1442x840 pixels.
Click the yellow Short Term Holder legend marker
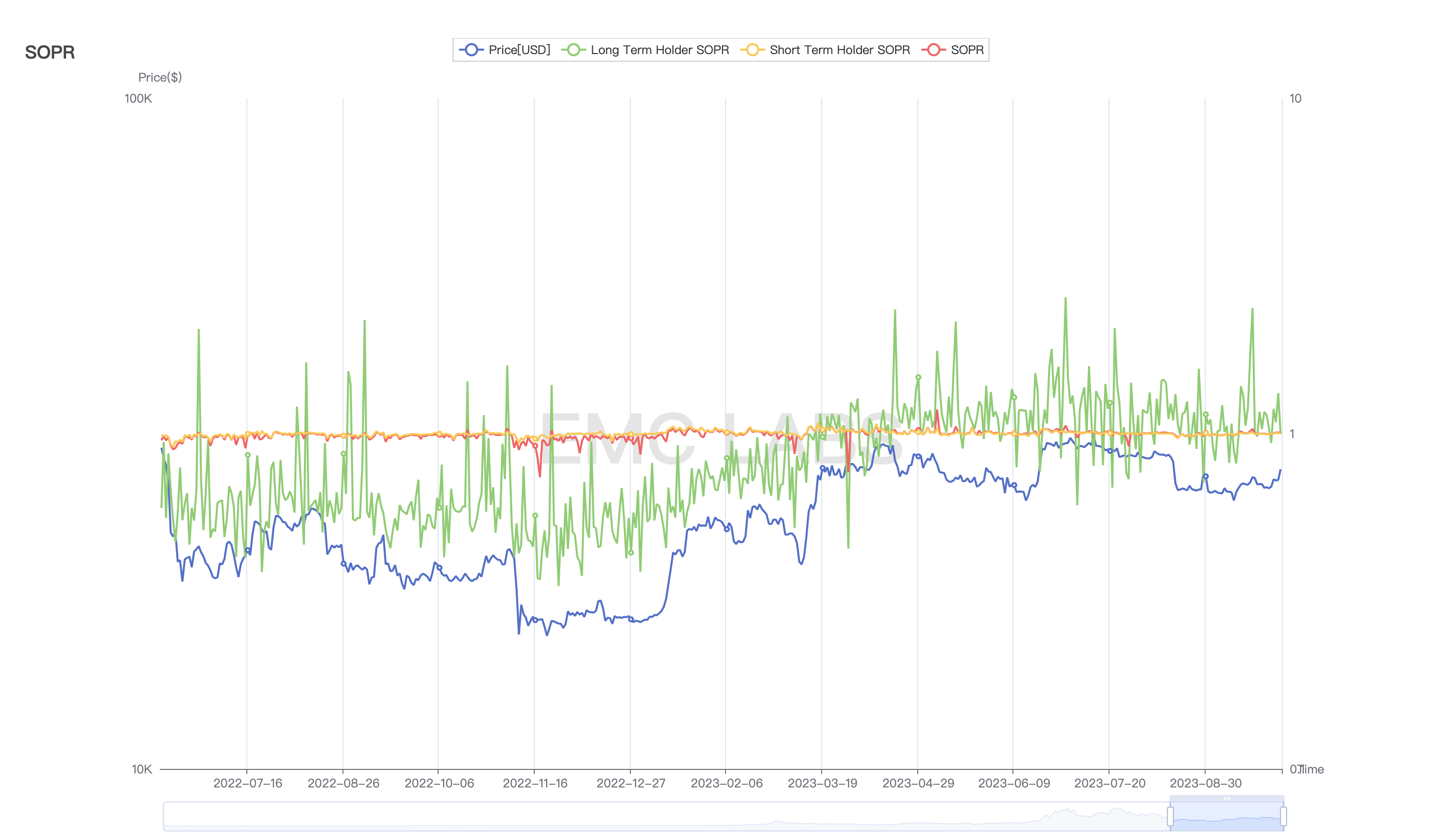(x=753, y=50)
